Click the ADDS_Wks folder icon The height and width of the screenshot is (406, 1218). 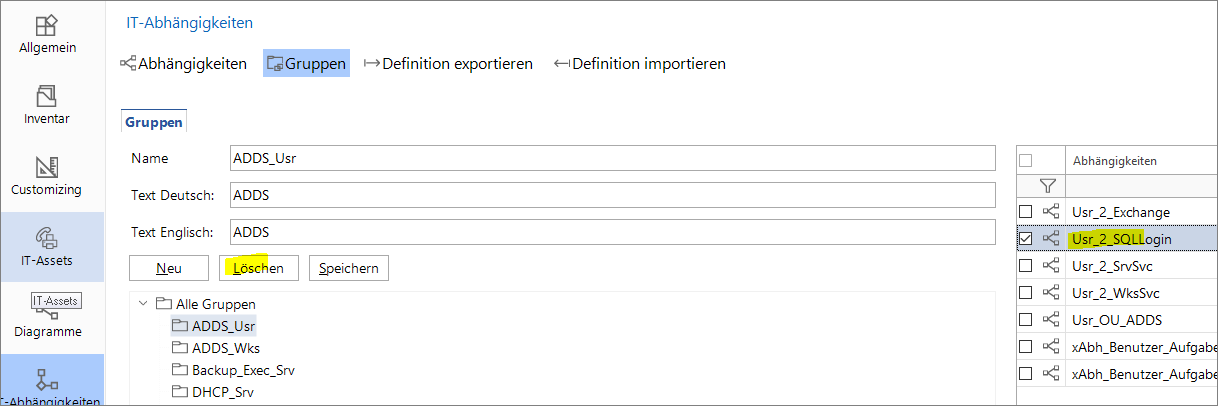click(x=180, y=348)
